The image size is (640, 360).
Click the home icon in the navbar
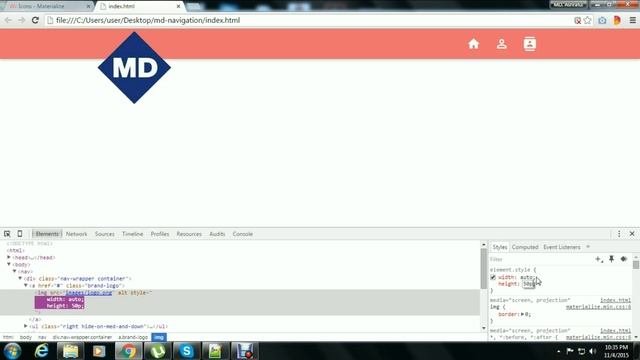473,44
